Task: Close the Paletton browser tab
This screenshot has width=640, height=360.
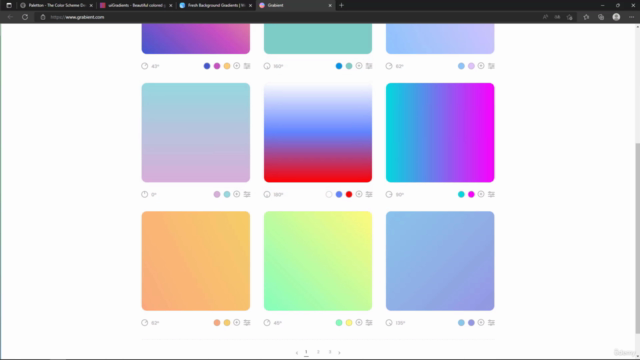Action: pyautogui.click(x=91, y=5)
